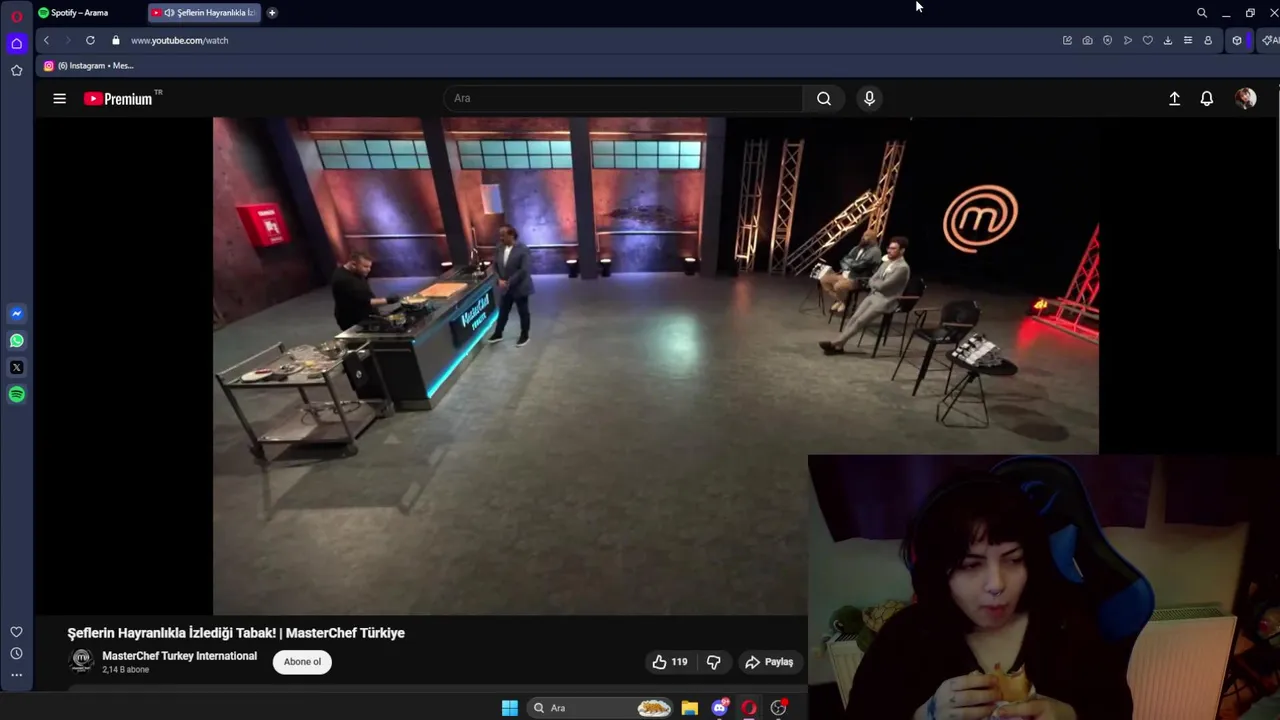Viewport: 1280px width, 720px height.
Task: Open the YouTube guide hamburger menu
Action: point(60,98)
